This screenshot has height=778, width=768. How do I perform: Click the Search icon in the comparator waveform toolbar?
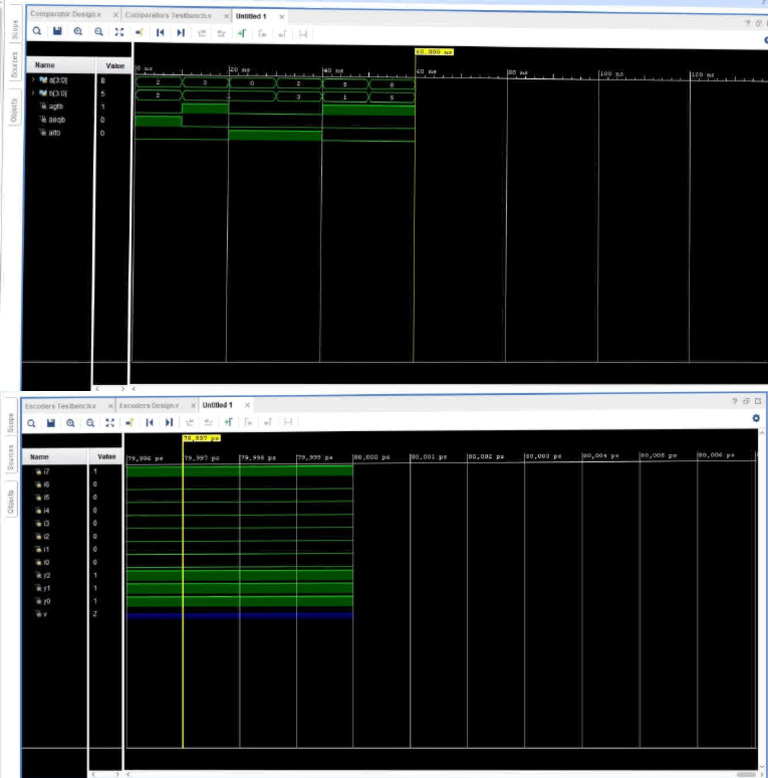[37, 31]
